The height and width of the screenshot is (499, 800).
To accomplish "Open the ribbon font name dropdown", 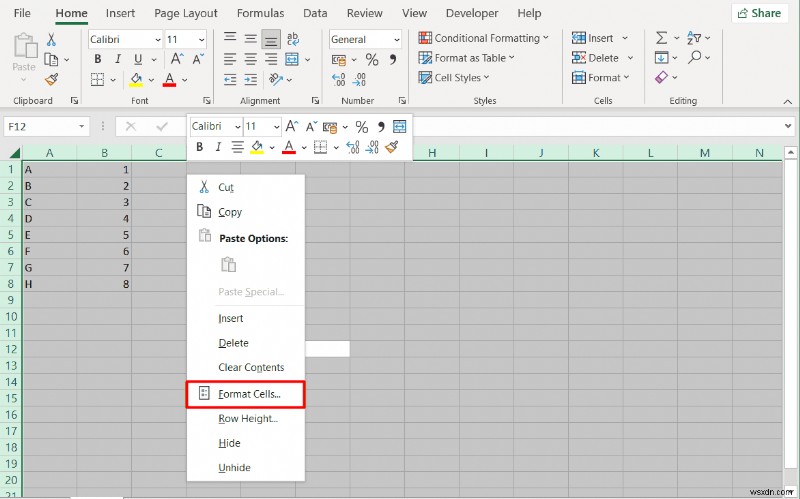I will pos(158,39).
